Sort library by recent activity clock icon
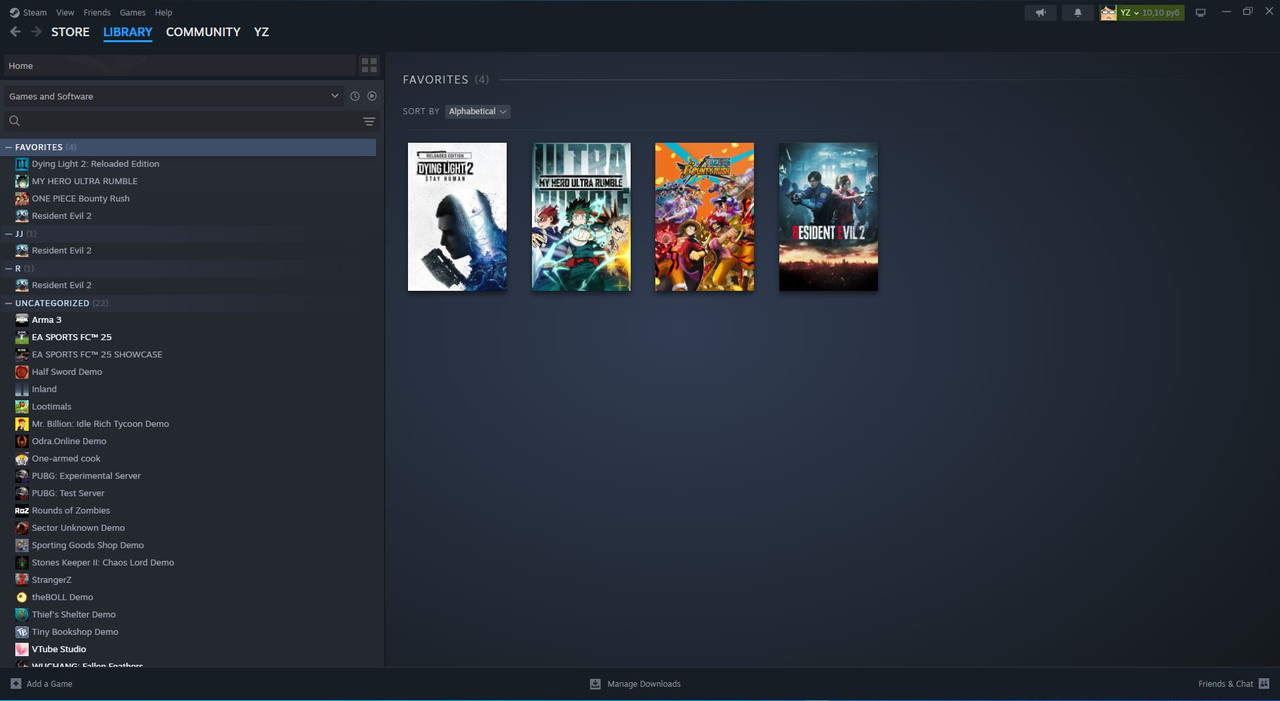Image resolution: width=1280 pixels, height=701 pixels. pos(354,96)
